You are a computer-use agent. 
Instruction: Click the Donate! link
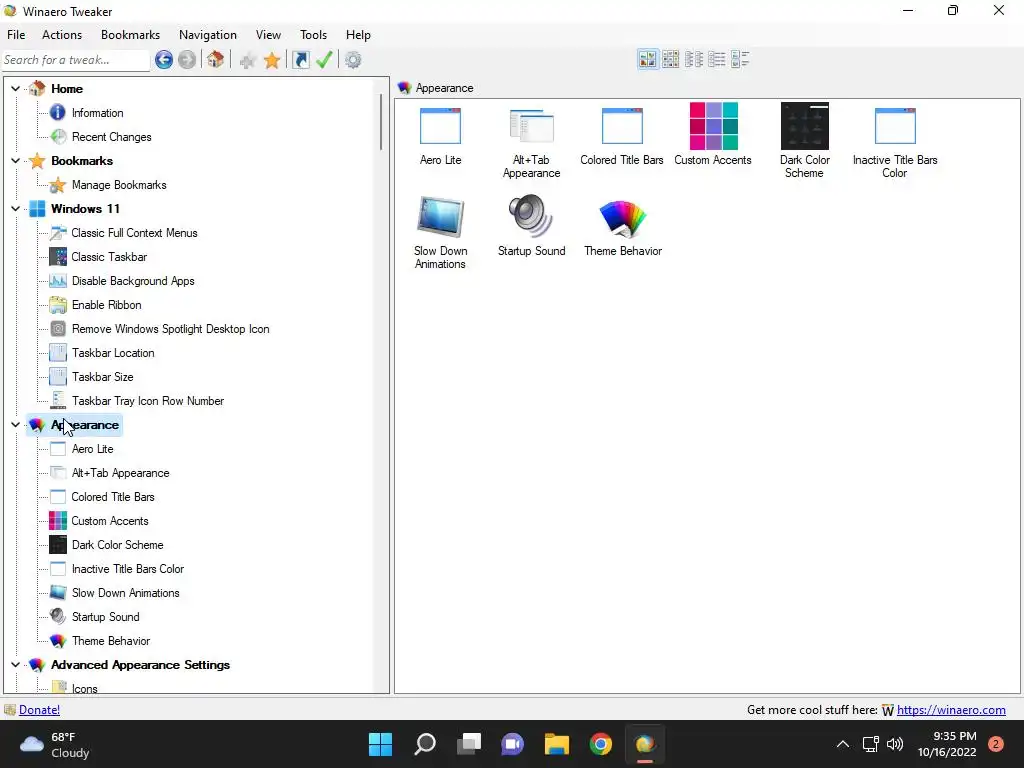[x=39, y=710]
